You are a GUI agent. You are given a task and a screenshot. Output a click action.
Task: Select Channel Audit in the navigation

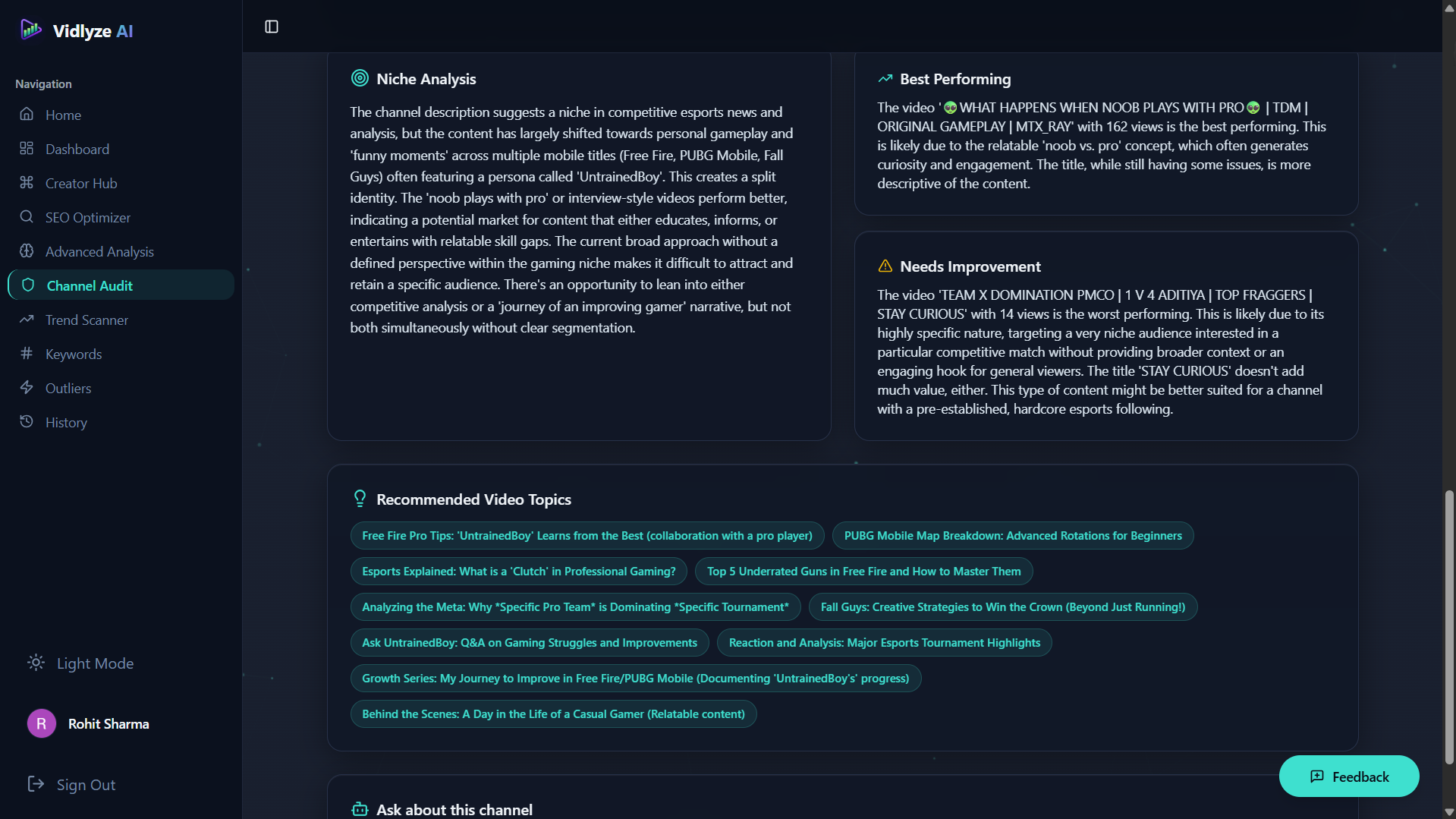point(90,285)
